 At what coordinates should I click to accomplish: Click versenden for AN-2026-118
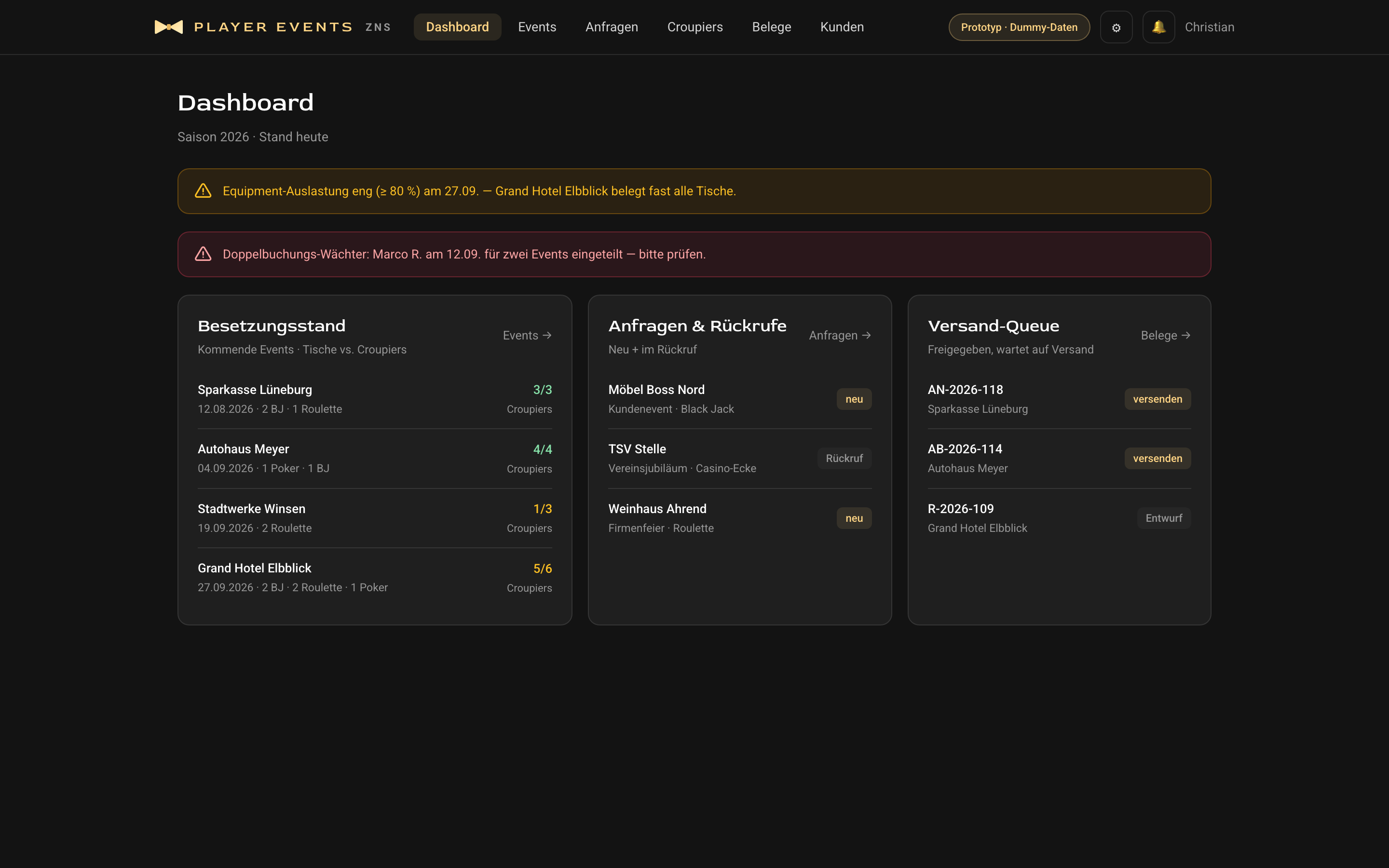click(x=1157, y=399)
